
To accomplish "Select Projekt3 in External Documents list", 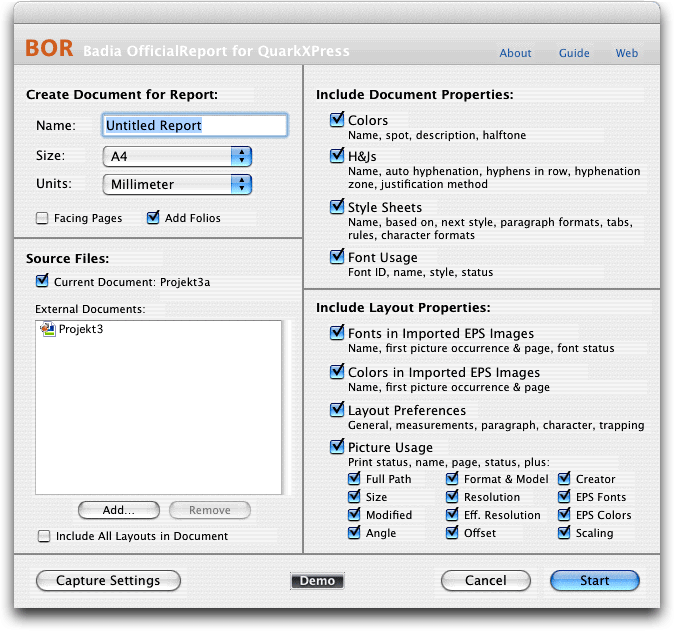I will pos(158,329).
